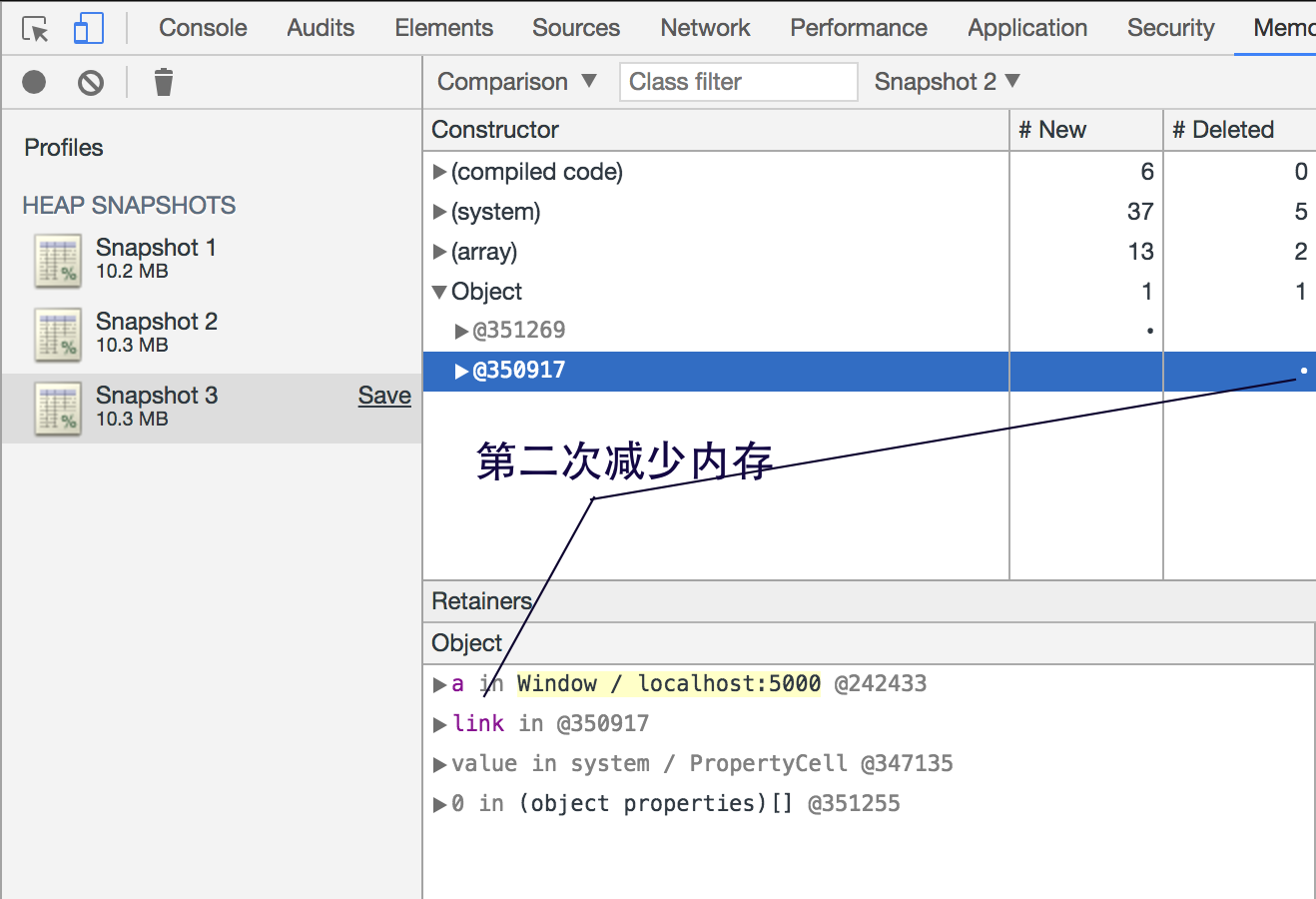The width and height of the screenshot is (1316, 899).
Task: Go to the Application tab
Action: pos(1027,28)
